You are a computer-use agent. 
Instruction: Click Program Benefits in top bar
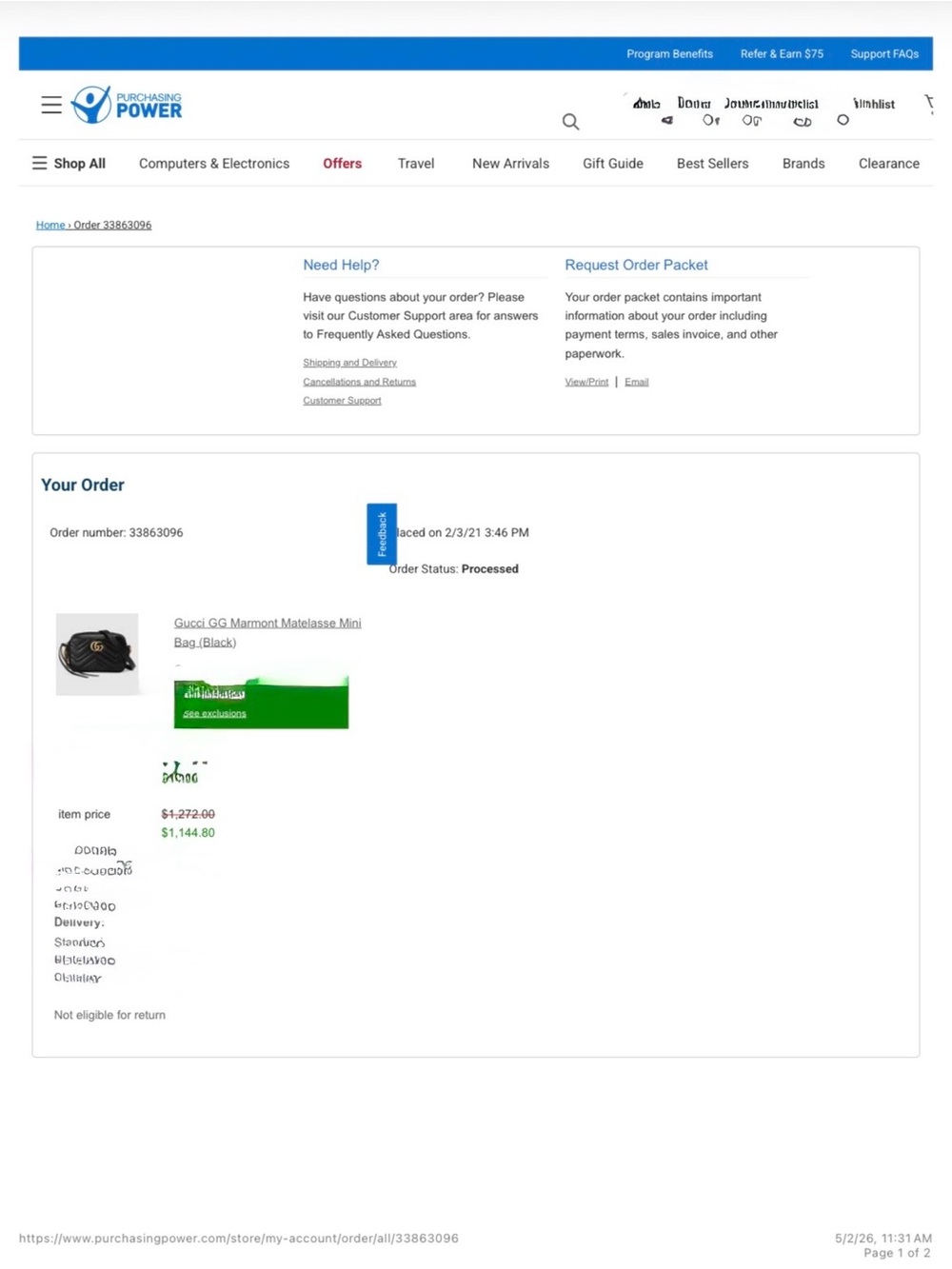pos(669,53)
